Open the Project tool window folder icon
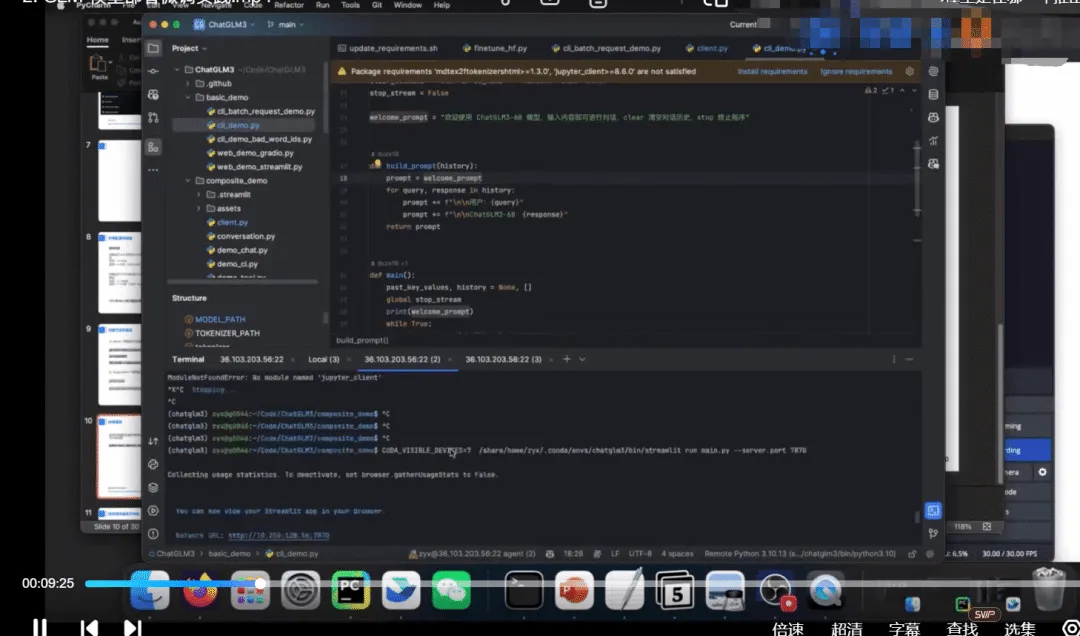The width and height of the screenshot is (1080, 636). (x=153, y=48)
